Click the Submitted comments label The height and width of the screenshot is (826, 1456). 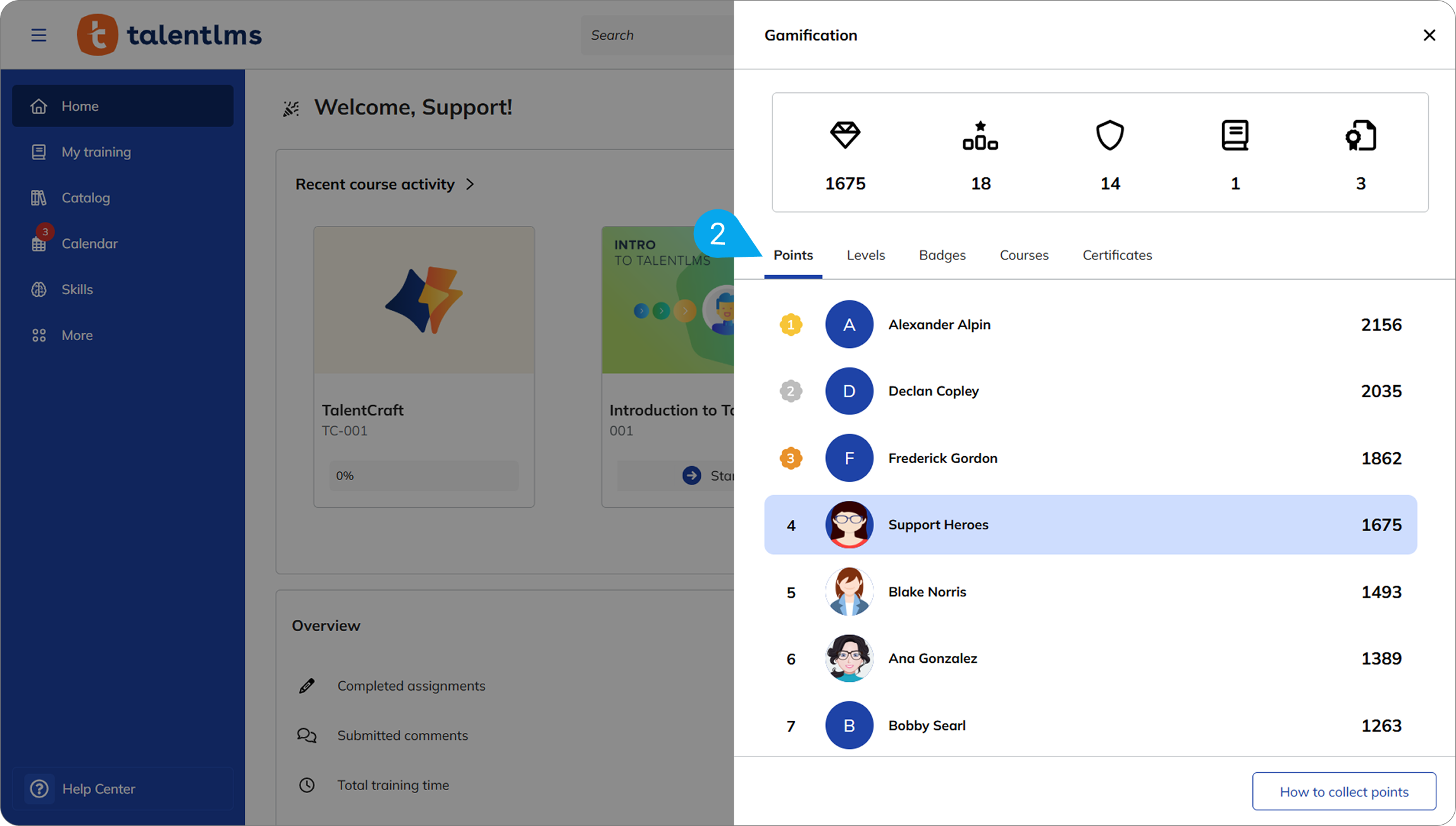pos(402,736)
